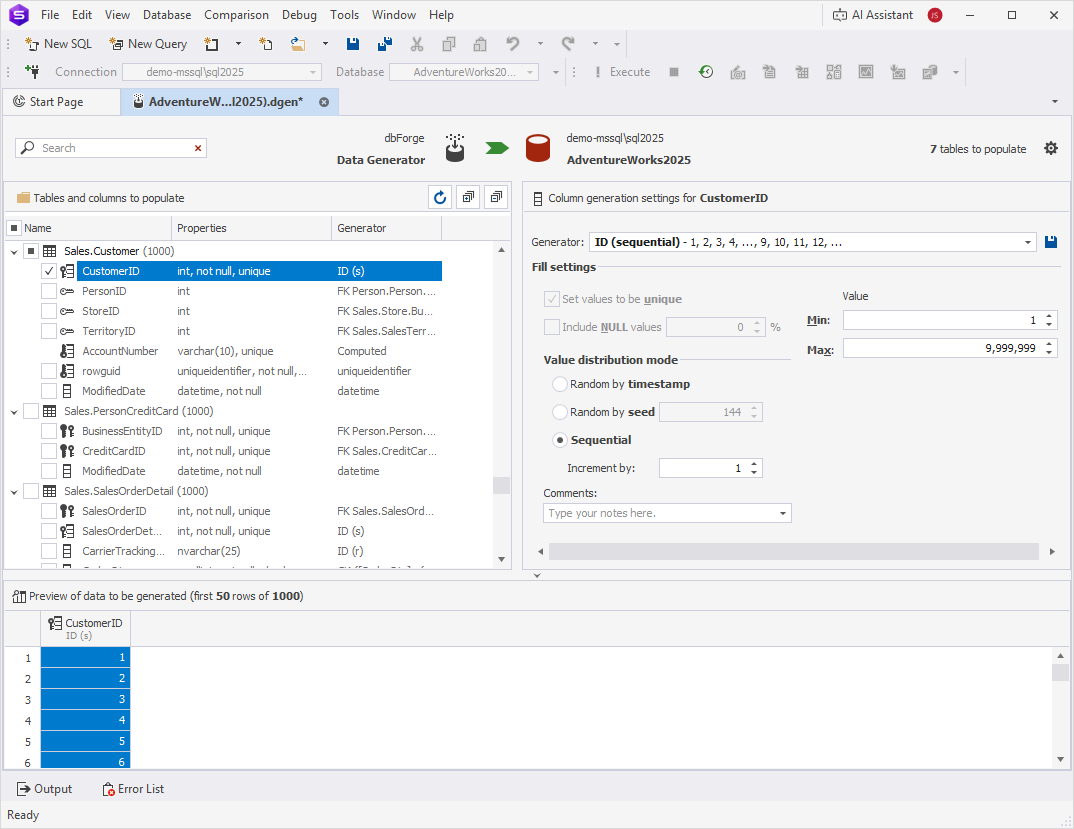Open the Error List panel

point(133,789)
